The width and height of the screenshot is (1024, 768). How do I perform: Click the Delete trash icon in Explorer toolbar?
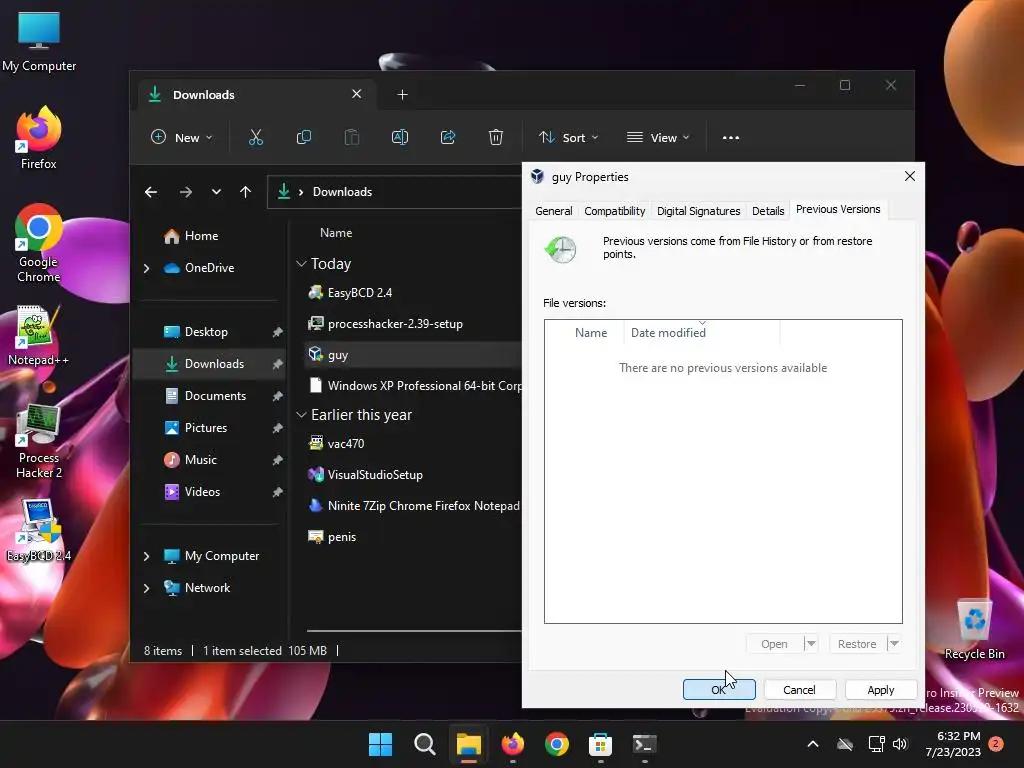pos(496,137)
